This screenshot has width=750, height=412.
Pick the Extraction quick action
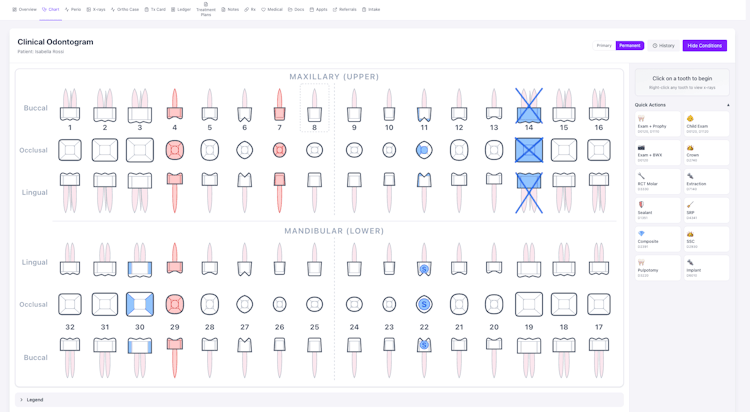pos(706,181)
